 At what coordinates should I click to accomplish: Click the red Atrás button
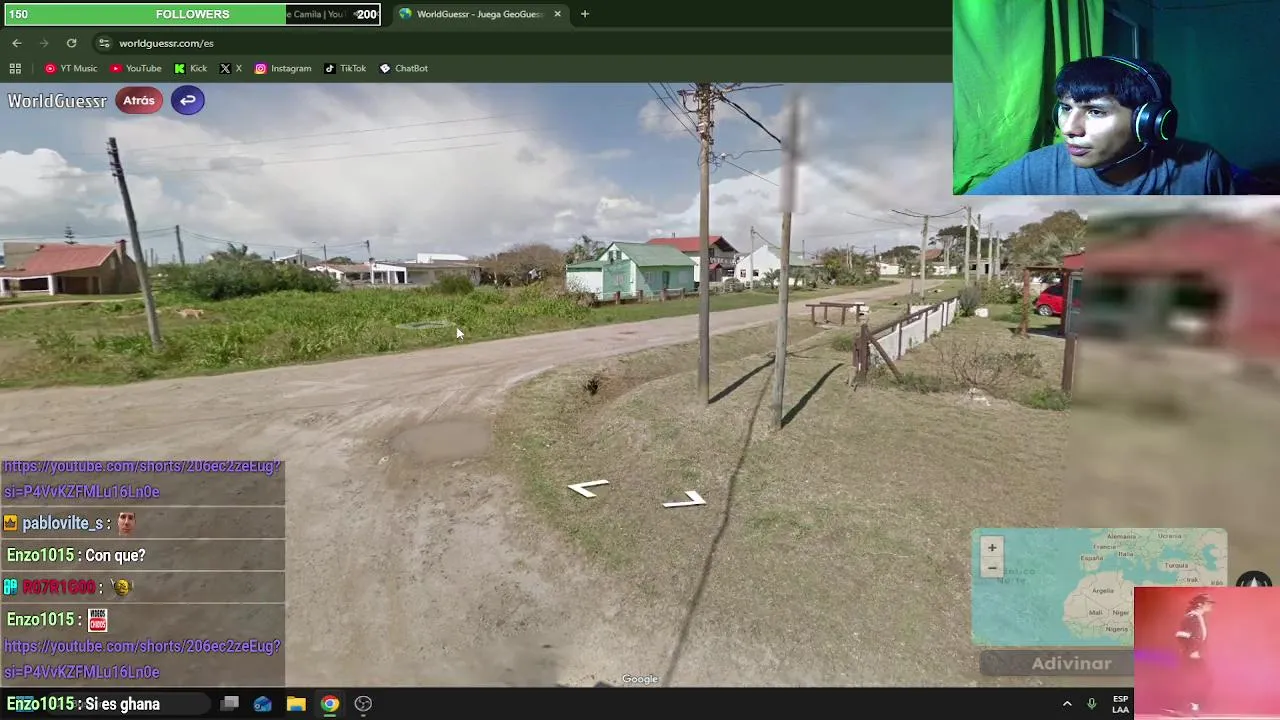pyautogui.click(x=139, y=100)
